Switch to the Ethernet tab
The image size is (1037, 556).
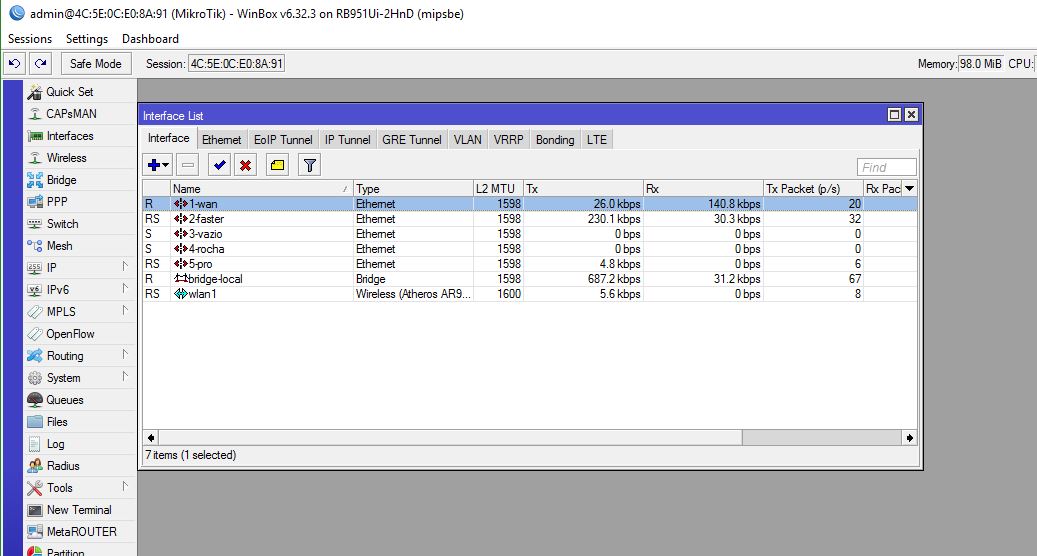point(222,139)
